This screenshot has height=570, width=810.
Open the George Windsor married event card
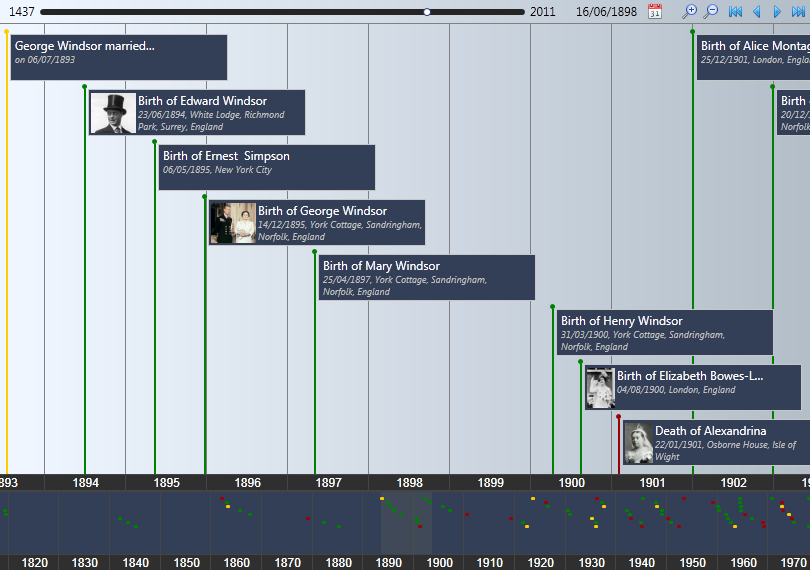click(x=119, y=57)
